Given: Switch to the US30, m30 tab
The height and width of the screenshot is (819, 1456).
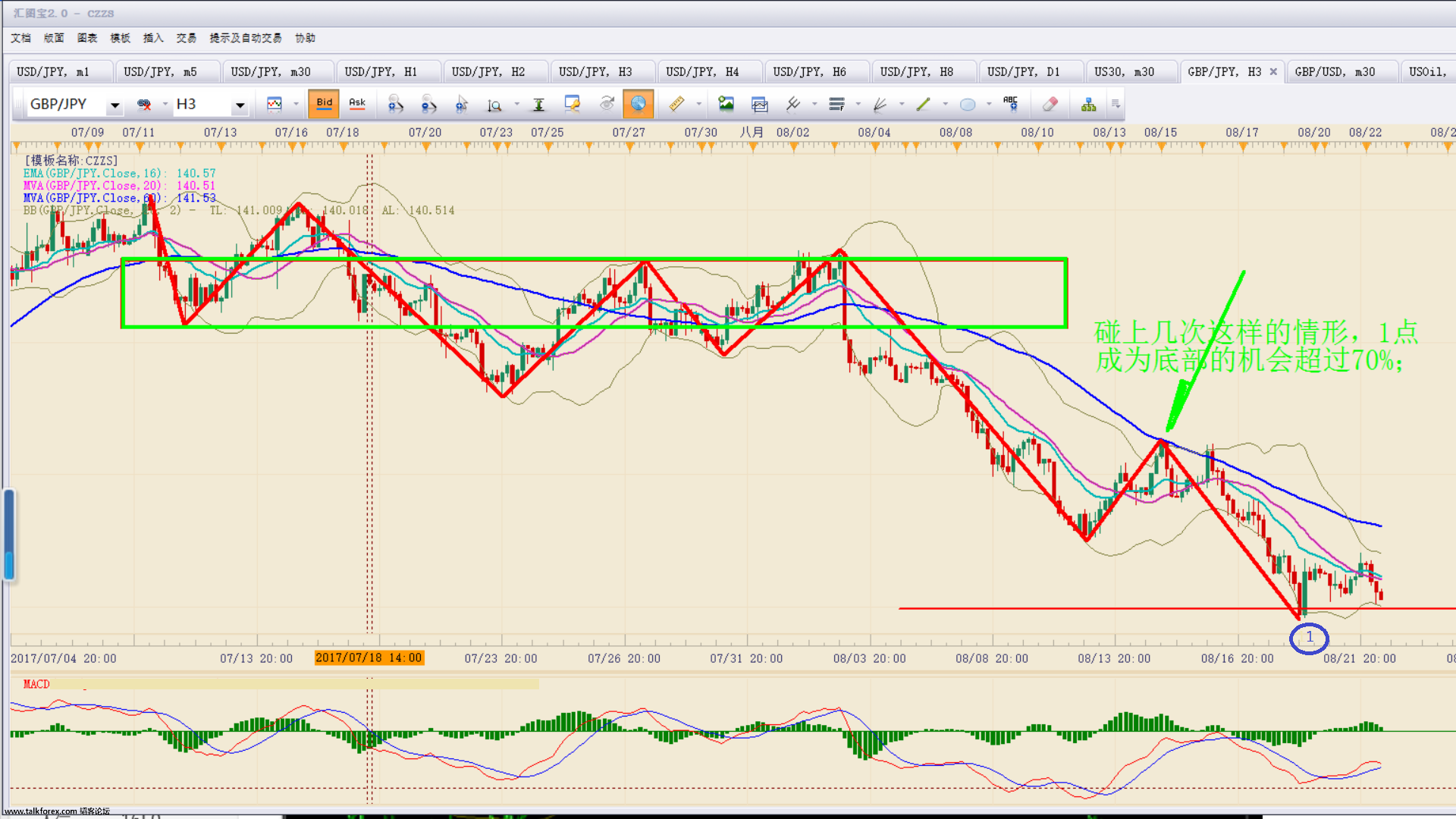Looking at the screenshot, I should pyautogui.click(x=1131, y=72).
